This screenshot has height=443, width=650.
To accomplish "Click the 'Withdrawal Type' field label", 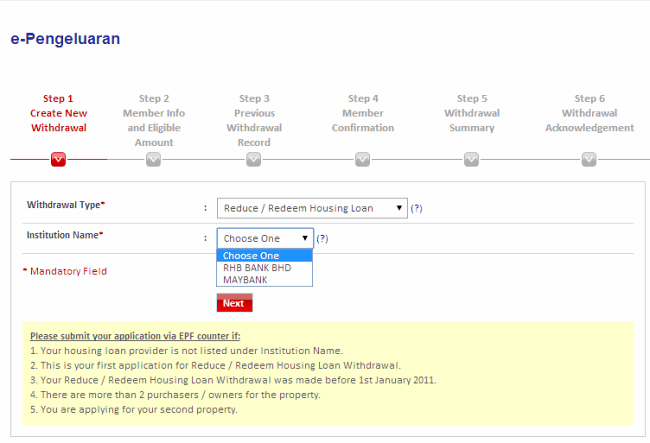I will point(65,205).
